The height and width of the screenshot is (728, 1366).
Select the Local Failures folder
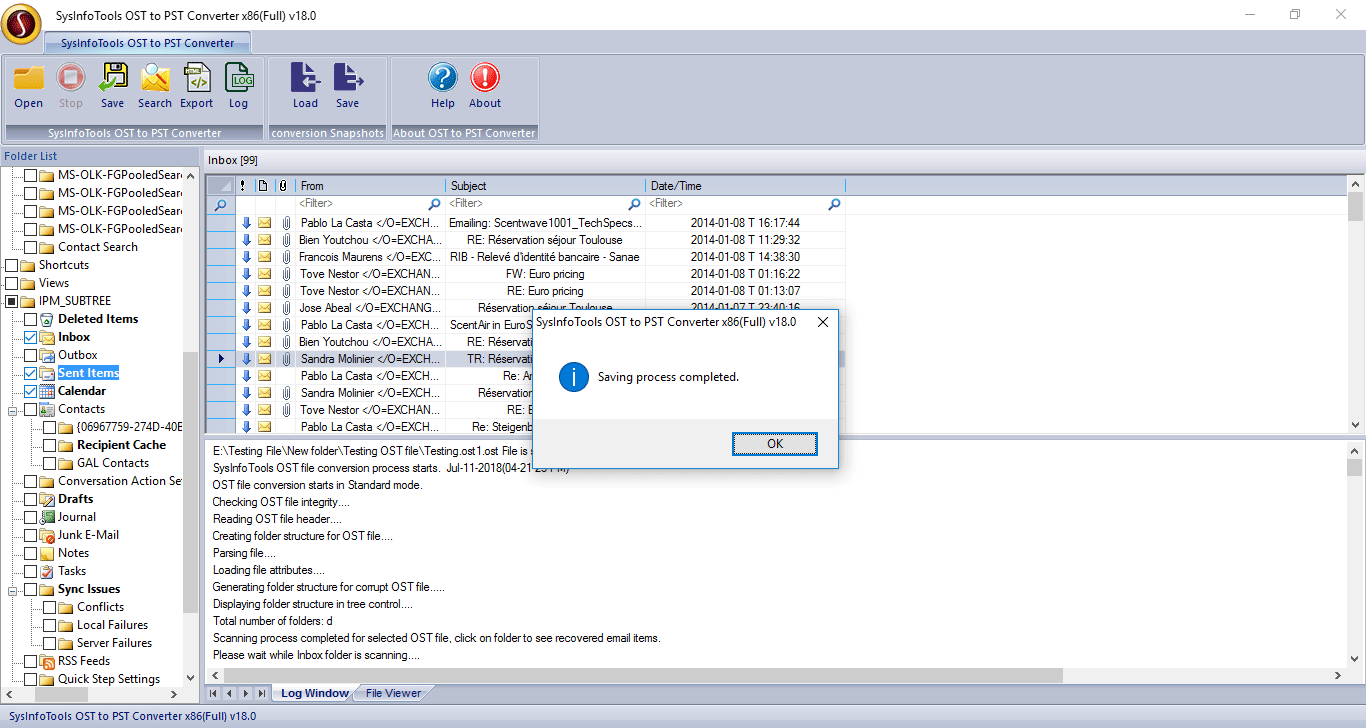pos(112,625)
